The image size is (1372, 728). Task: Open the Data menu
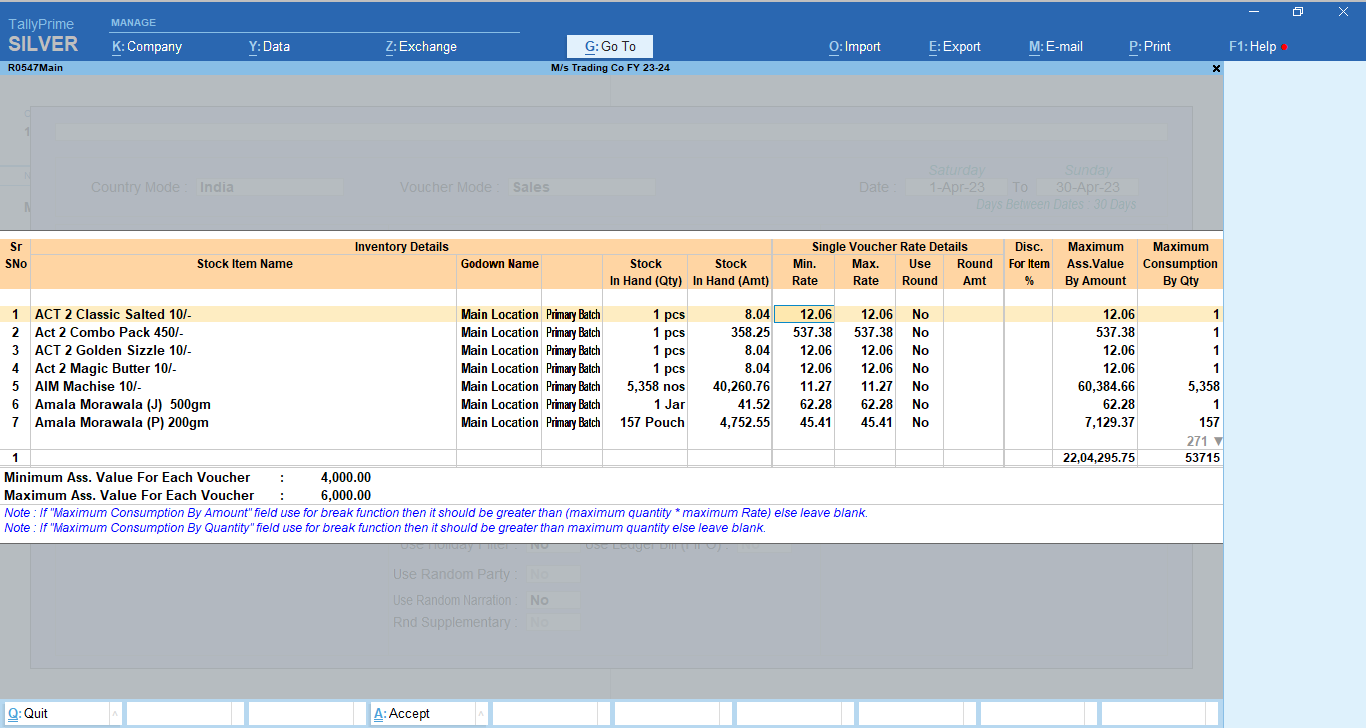[x=269, y=46]
